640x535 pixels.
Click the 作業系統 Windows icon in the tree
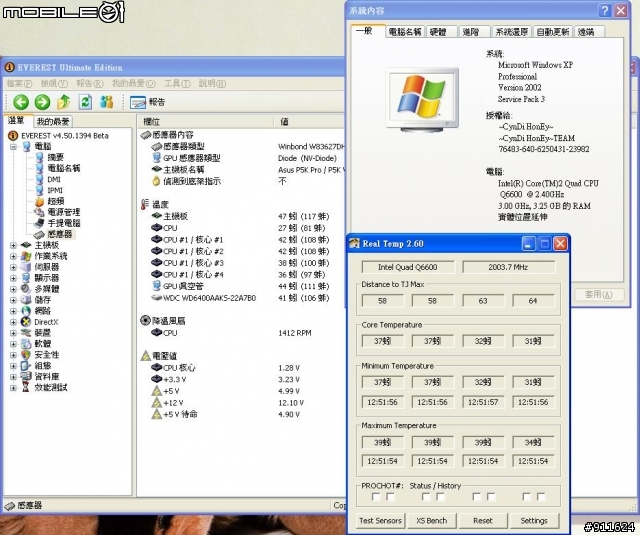26,256
